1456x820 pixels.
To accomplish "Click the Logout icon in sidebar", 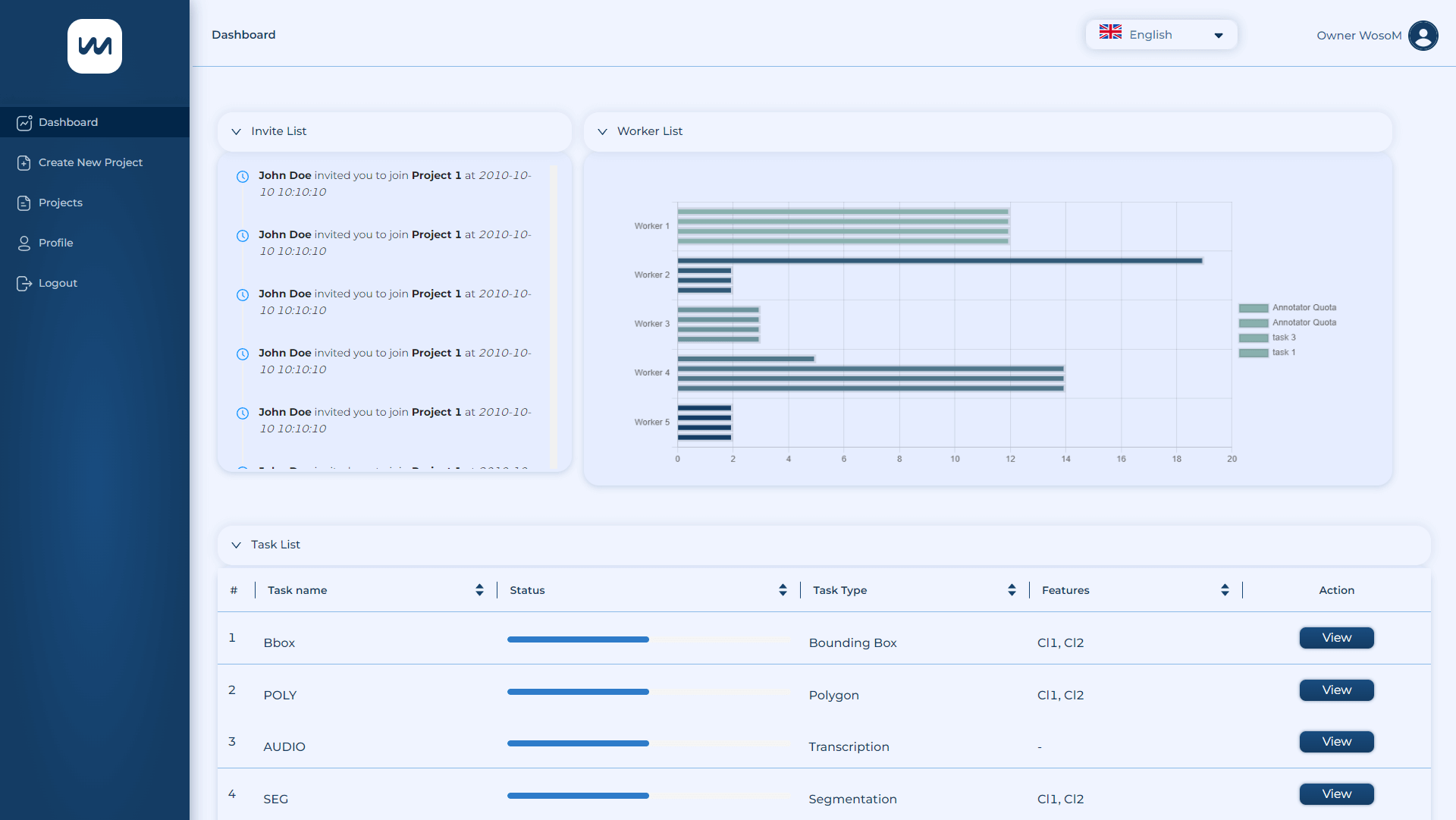I will coord(24,284).
